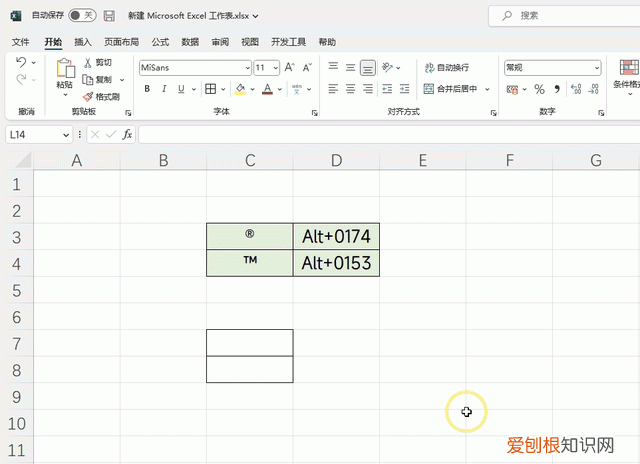Open the number format 常规 dropdown

tap(597, 68)
